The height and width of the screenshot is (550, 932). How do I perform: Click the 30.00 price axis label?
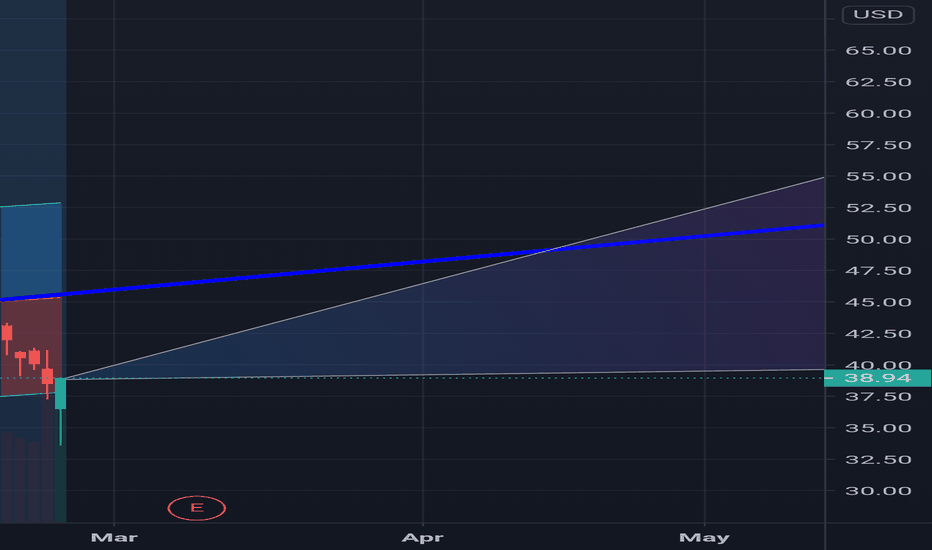[x=878, y=491]
